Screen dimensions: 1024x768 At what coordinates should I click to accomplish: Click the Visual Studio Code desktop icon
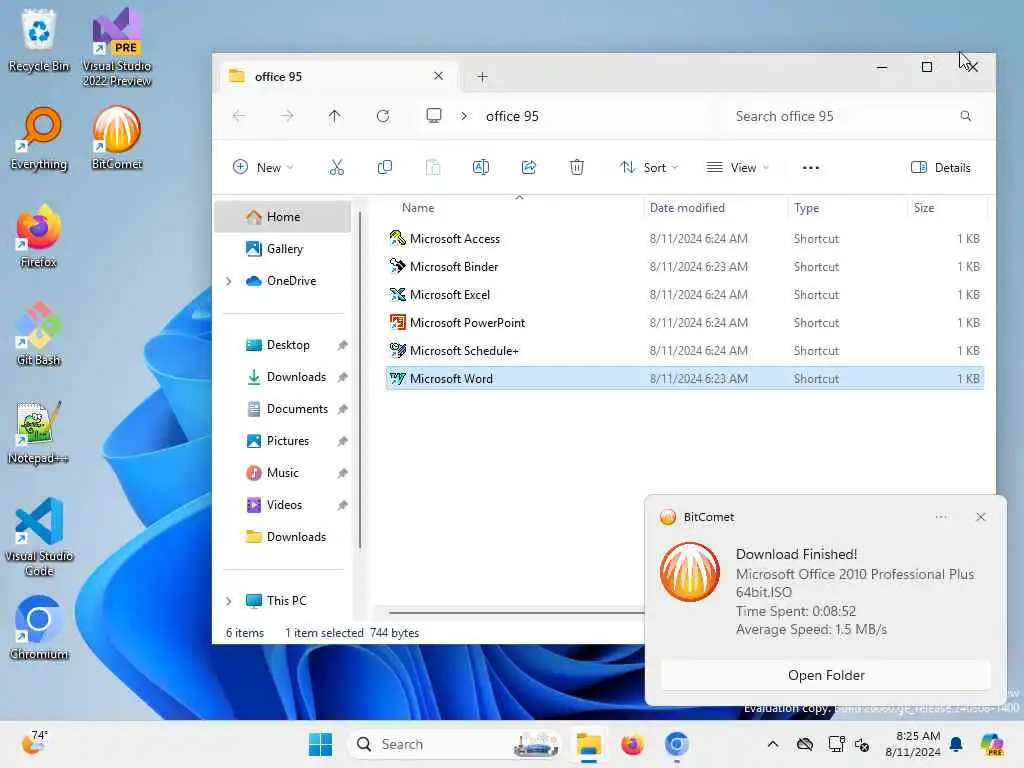pyautogui.click(x=39, y=537)
